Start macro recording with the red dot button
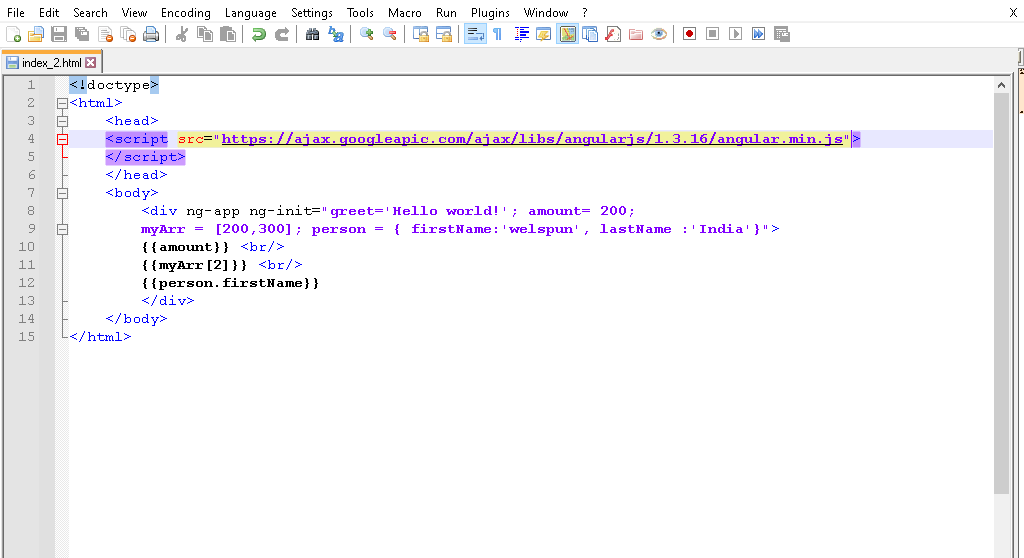The height and width of the screenshot is (558, 1024). (689, 34)
